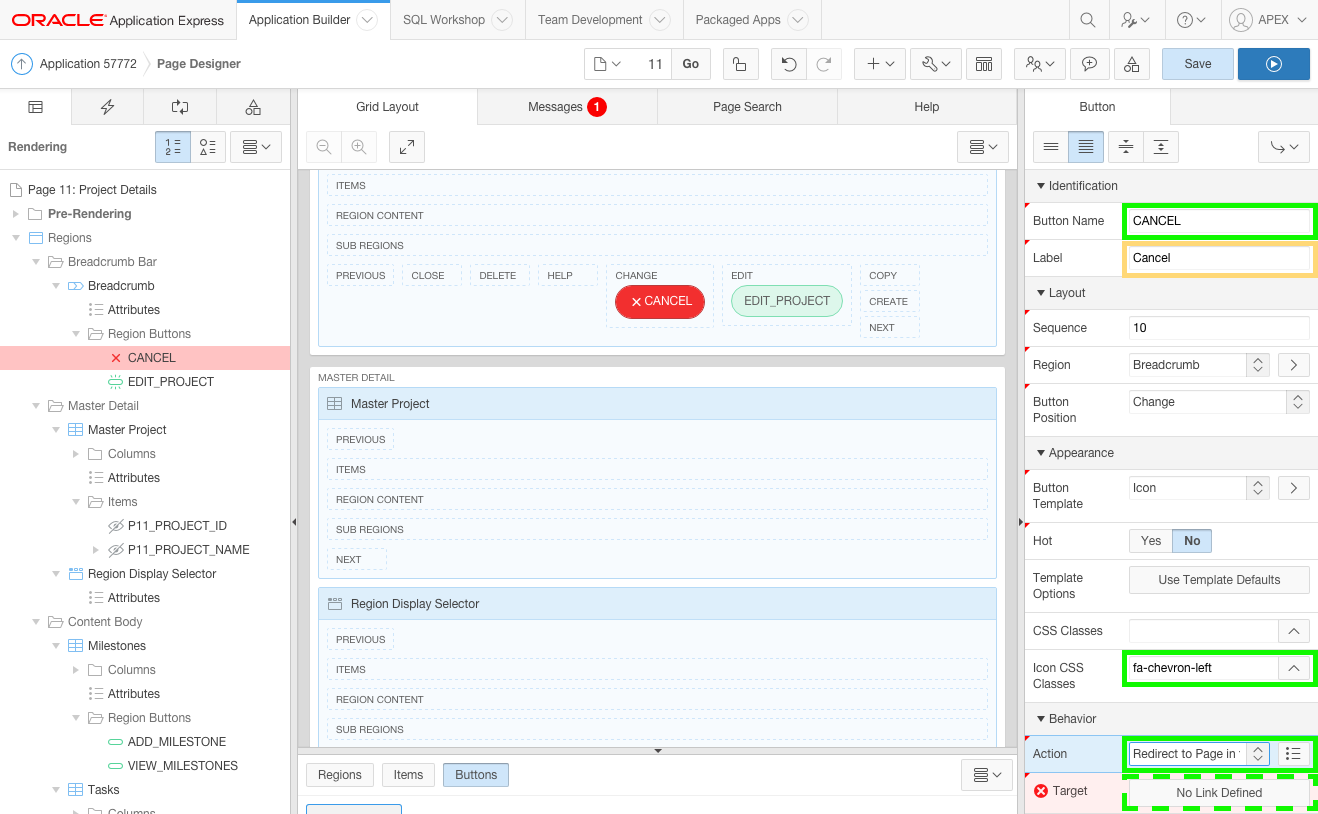This screenshot has width=1318, height=814.
Task: Collapse the Master Detail tree node
Action: (35, 406)
